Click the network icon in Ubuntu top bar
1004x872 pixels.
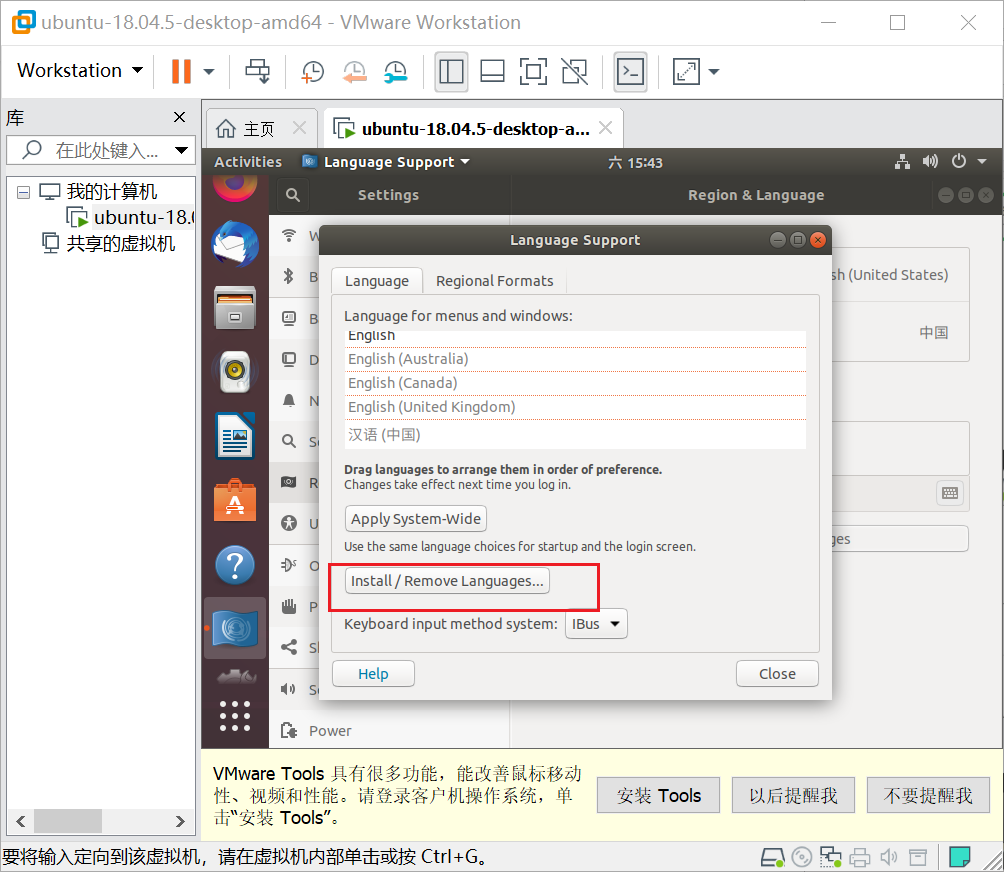(x=902, y=161)
